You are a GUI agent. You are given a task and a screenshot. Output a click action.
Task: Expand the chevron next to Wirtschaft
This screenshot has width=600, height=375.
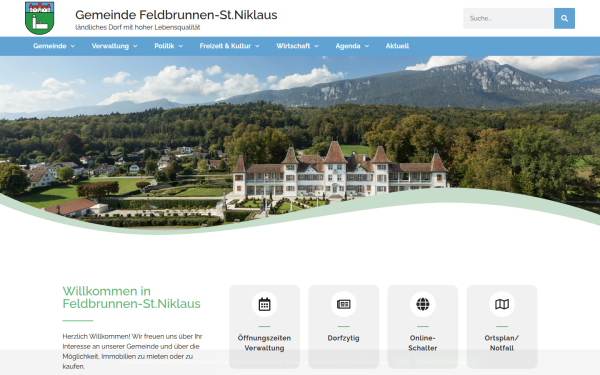point(316,46)
